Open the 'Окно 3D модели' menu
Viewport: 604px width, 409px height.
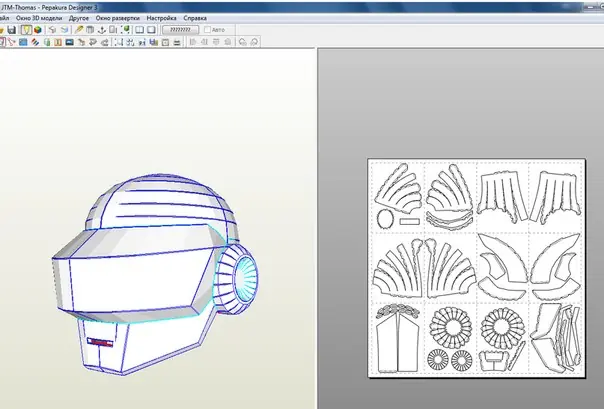coord(39,18)
